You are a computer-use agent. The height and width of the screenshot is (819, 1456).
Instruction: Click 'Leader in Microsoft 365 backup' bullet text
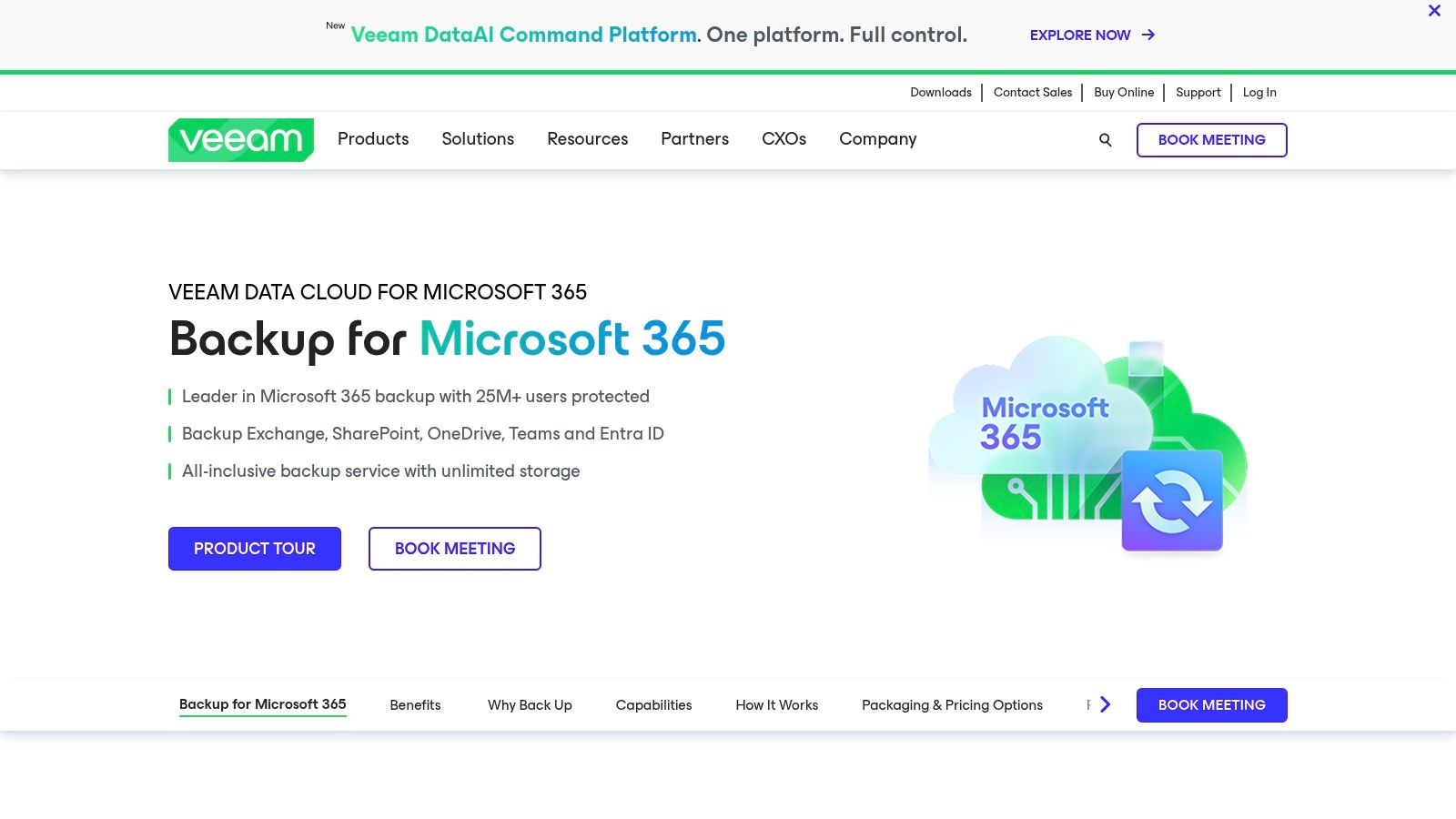(416, 397)
